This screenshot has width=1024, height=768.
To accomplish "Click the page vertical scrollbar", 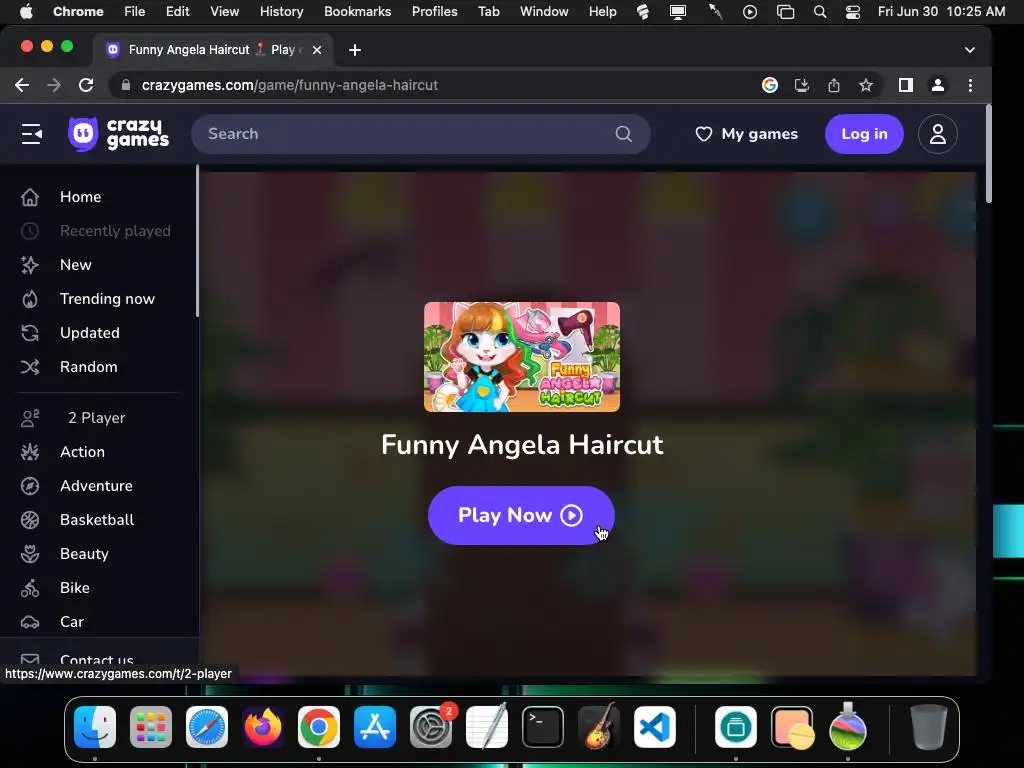I will pos(988,155).
